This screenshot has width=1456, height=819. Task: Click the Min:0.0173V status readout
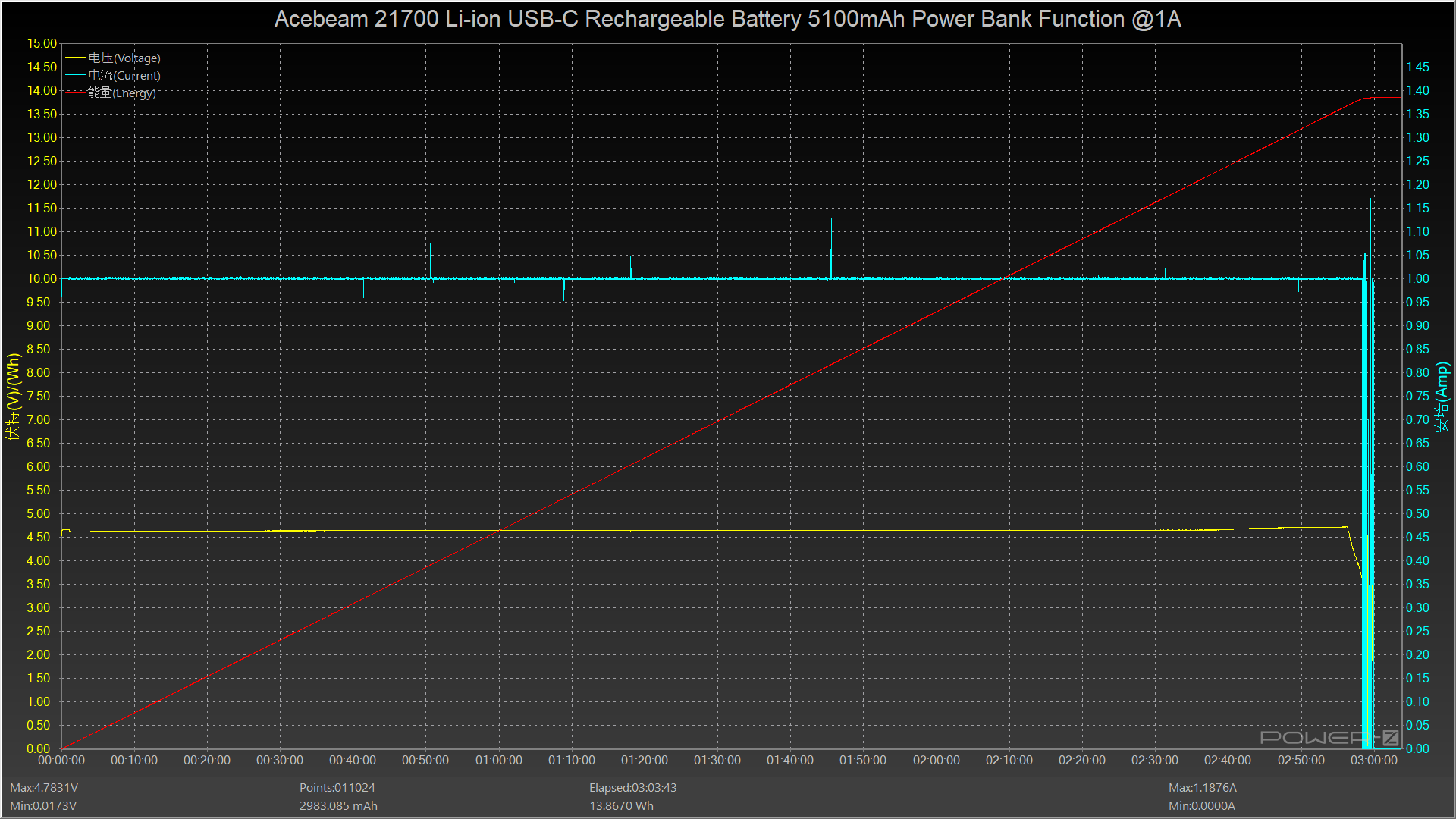[43, 806]
